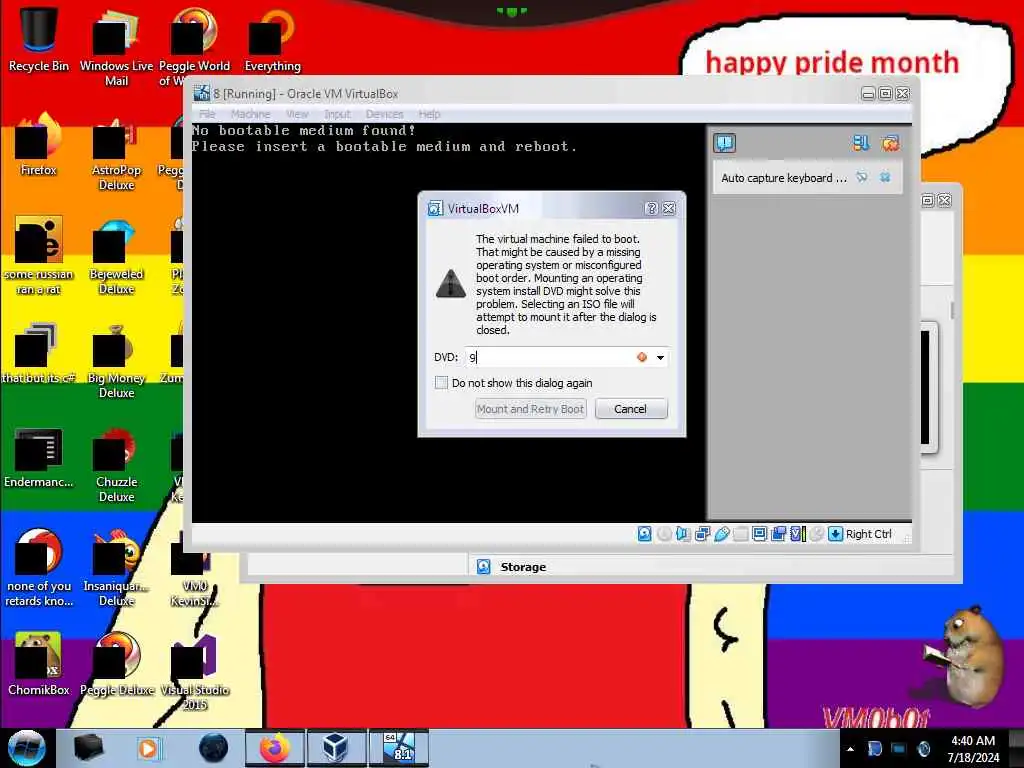This screenshot has height=768, width=1024.
Task: Dismiss the Auto capture keyboard notification
Action: click(x=885, y=177)
